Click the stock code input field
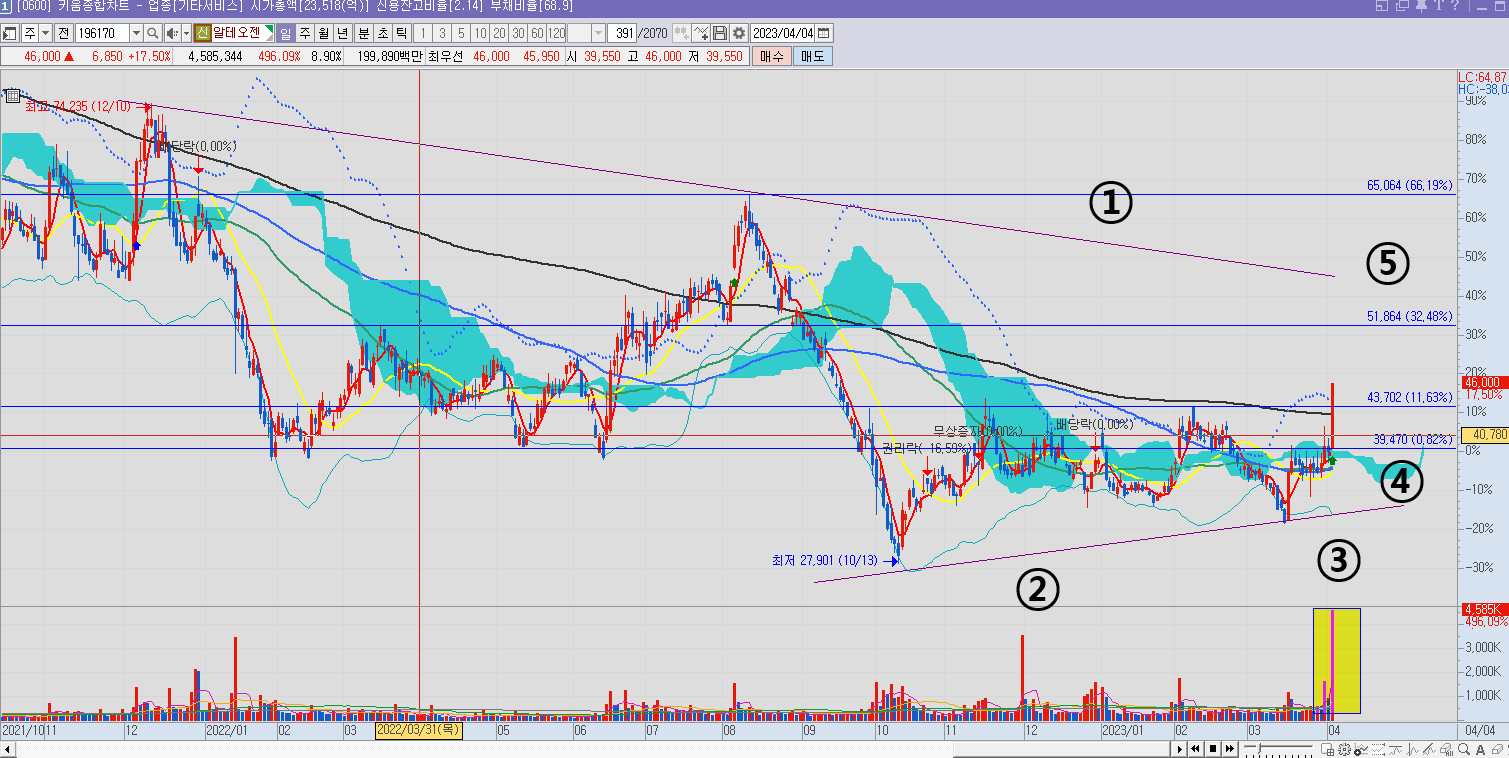This screenshot has height=758, width=1509. [x=103, y=32]
